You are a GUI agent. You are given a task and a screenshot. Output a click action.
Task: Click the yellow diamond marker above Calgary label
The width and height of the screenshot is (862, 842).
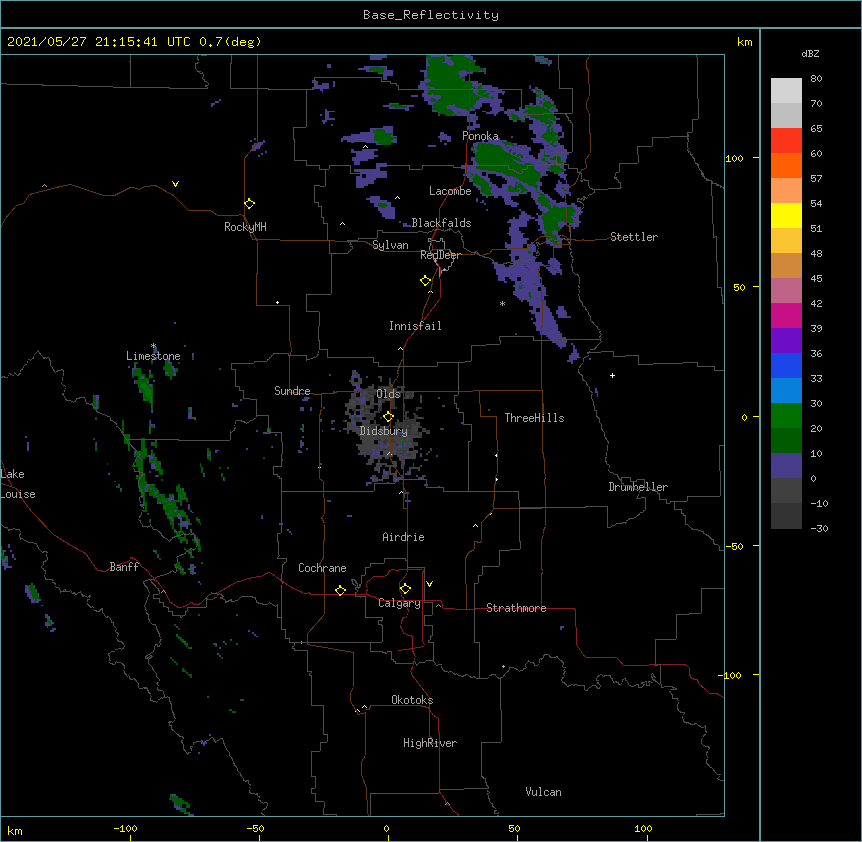(405, 589)
